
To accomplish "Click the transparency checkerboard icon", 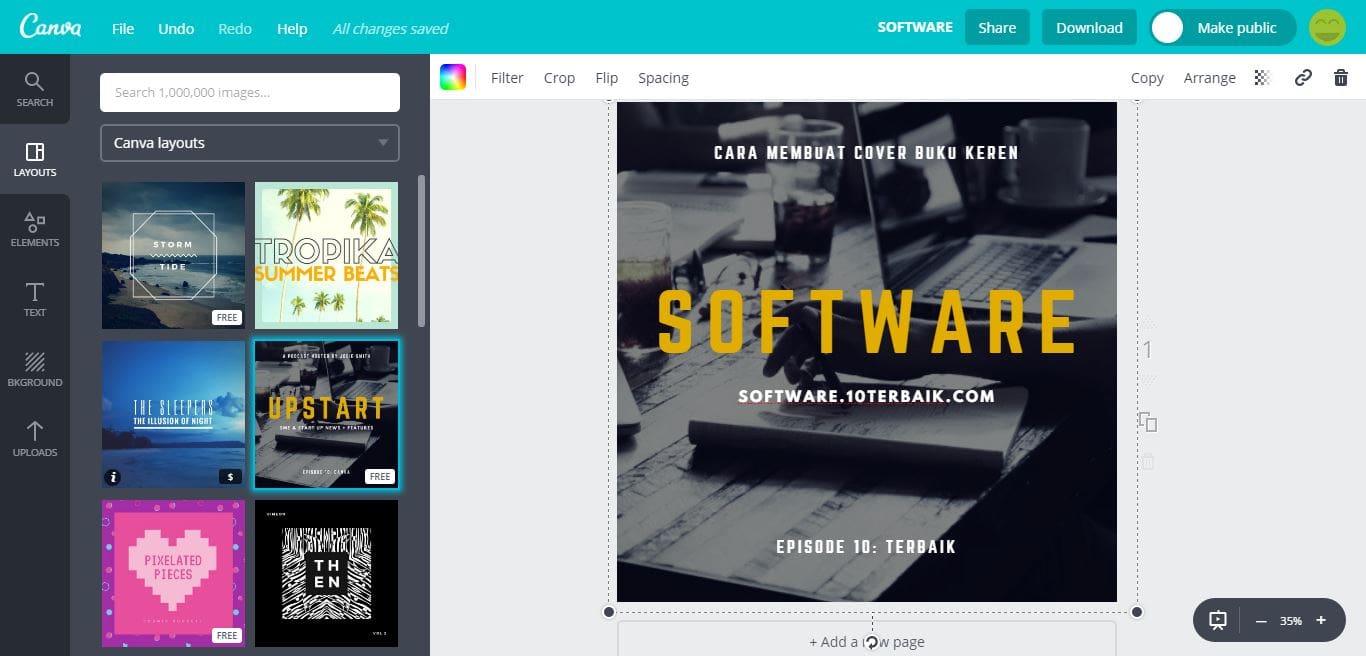I will [1262, 78].
